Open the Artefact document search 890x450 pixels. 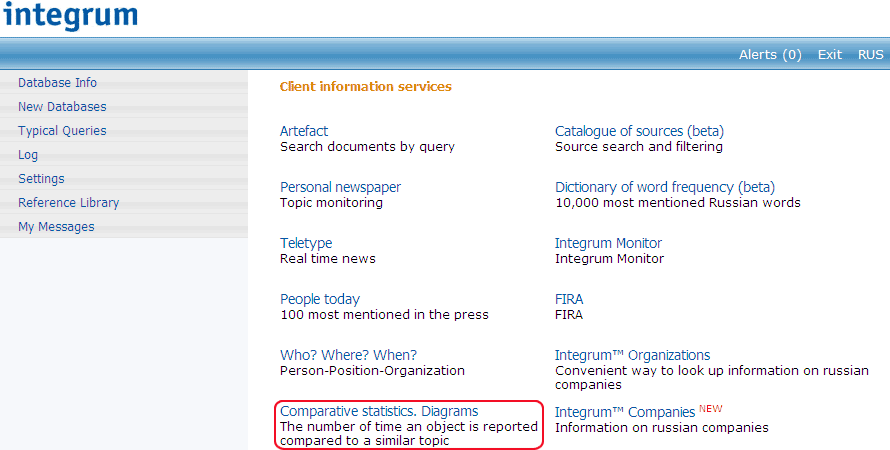pos(304,131)
